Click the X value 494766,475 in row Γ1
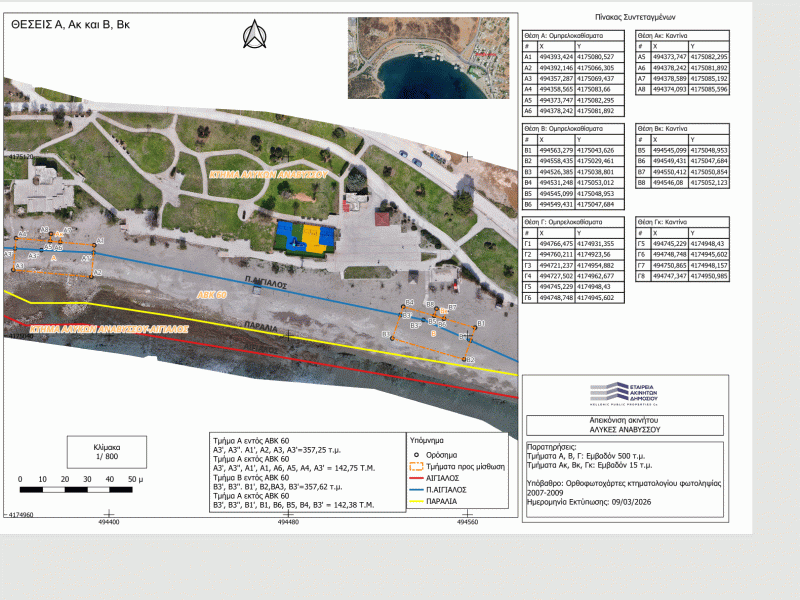800x600 pixels. (556, 244)
